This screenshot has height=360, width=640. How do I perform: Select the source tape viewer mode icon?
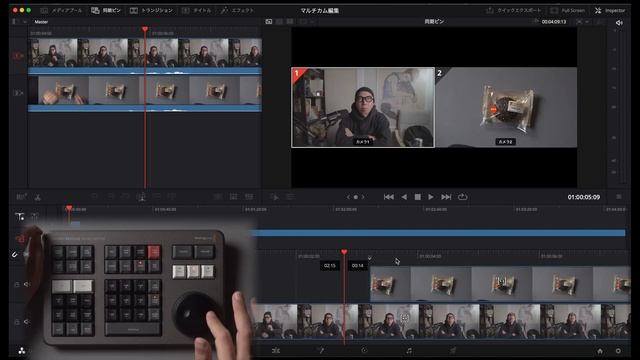pos(280,21)
